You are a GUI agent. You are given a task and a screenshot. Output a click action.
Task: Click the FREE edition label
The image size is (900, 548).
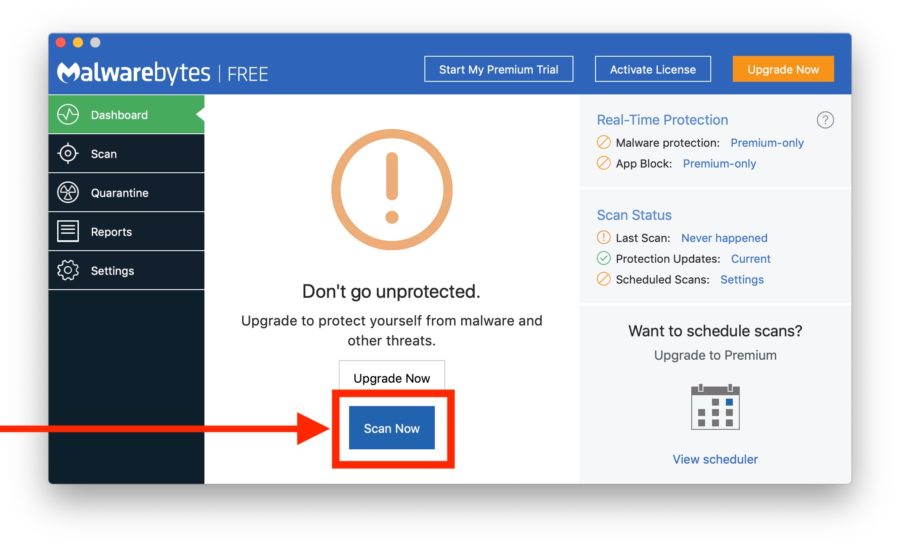(247, 74)
